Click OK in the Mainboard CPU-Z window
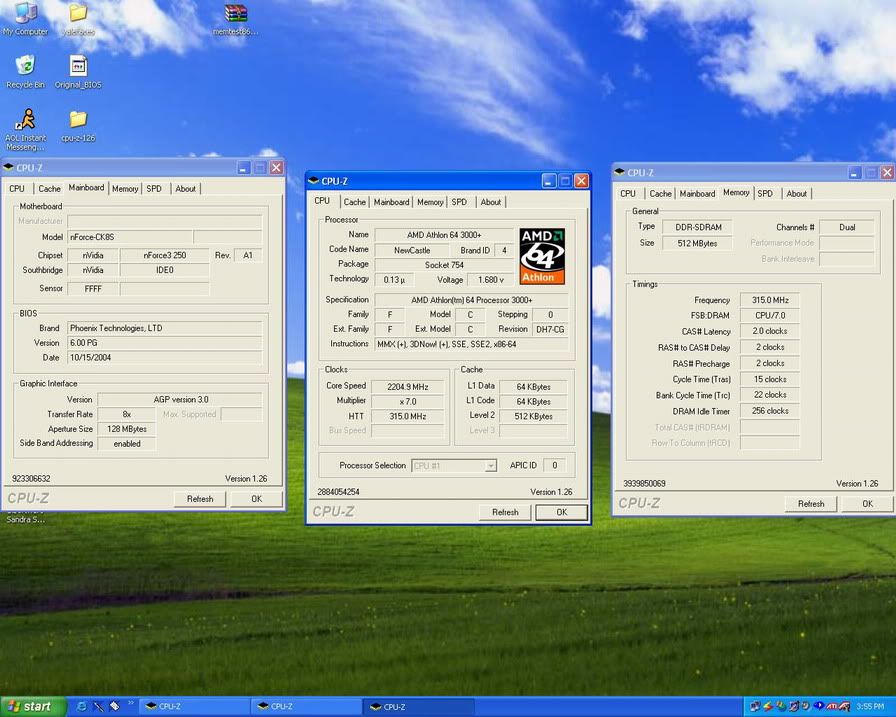The image size is (896, 717). 257,499
